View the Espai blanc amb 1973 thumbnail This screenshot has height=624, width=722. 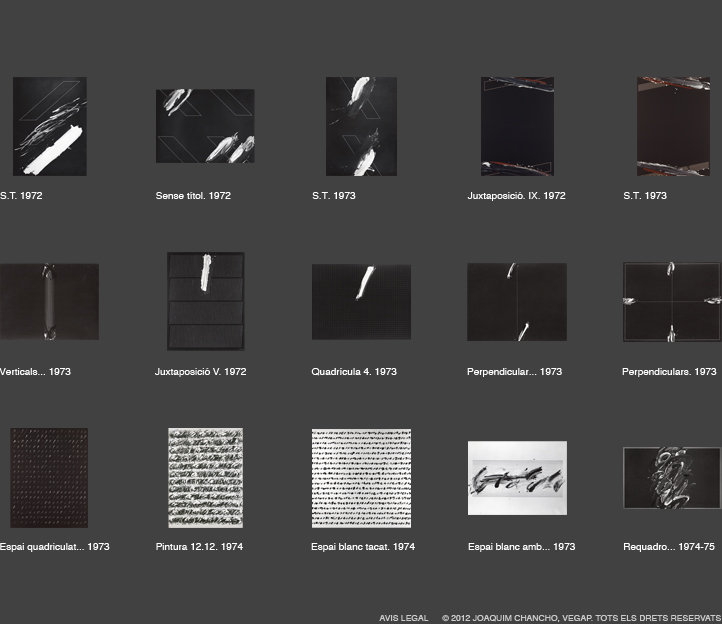click(x=517, y=477)
